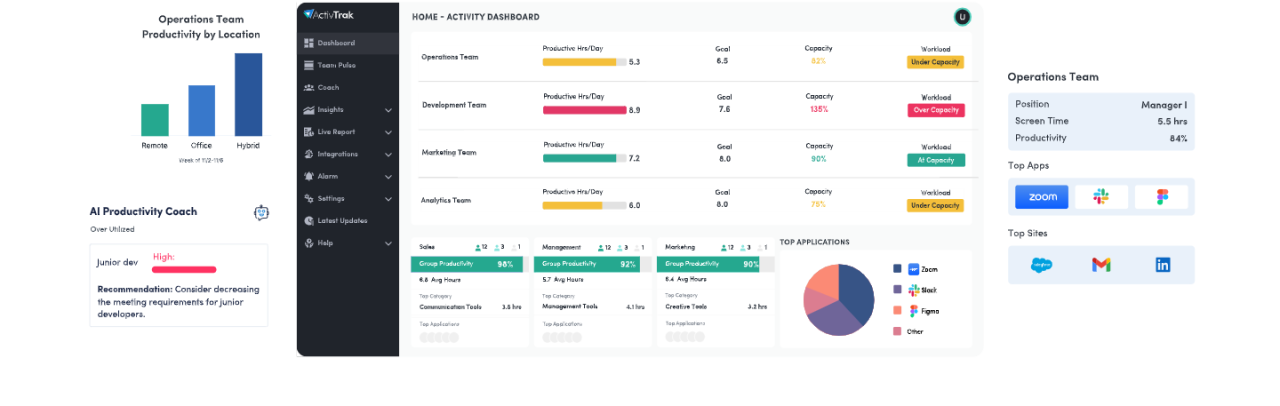Click the Integrations icon in sidebar

(309, 154)
